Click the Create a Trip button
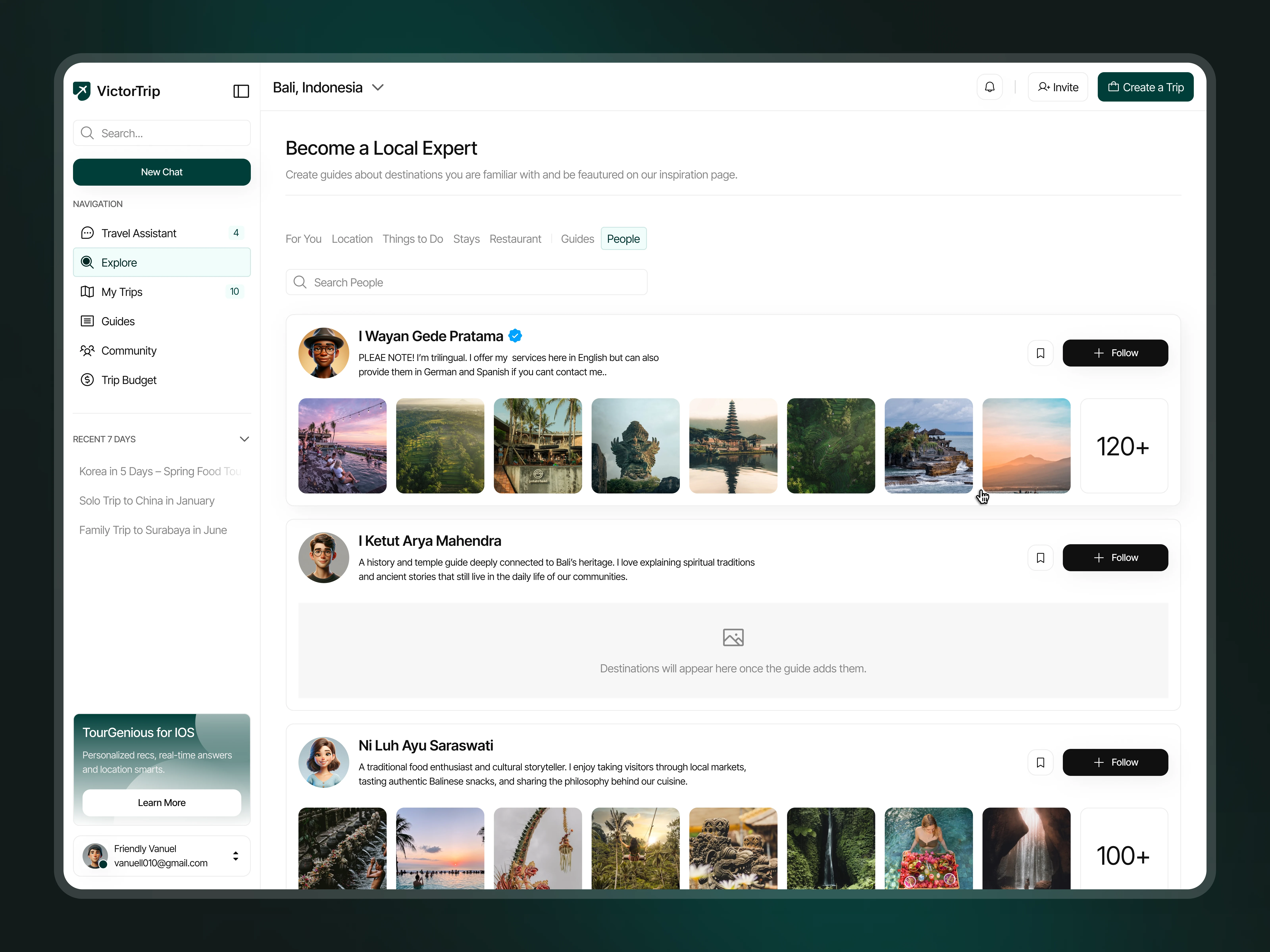Viewport: 1270px width, 952px height. tap(1145, 87)
